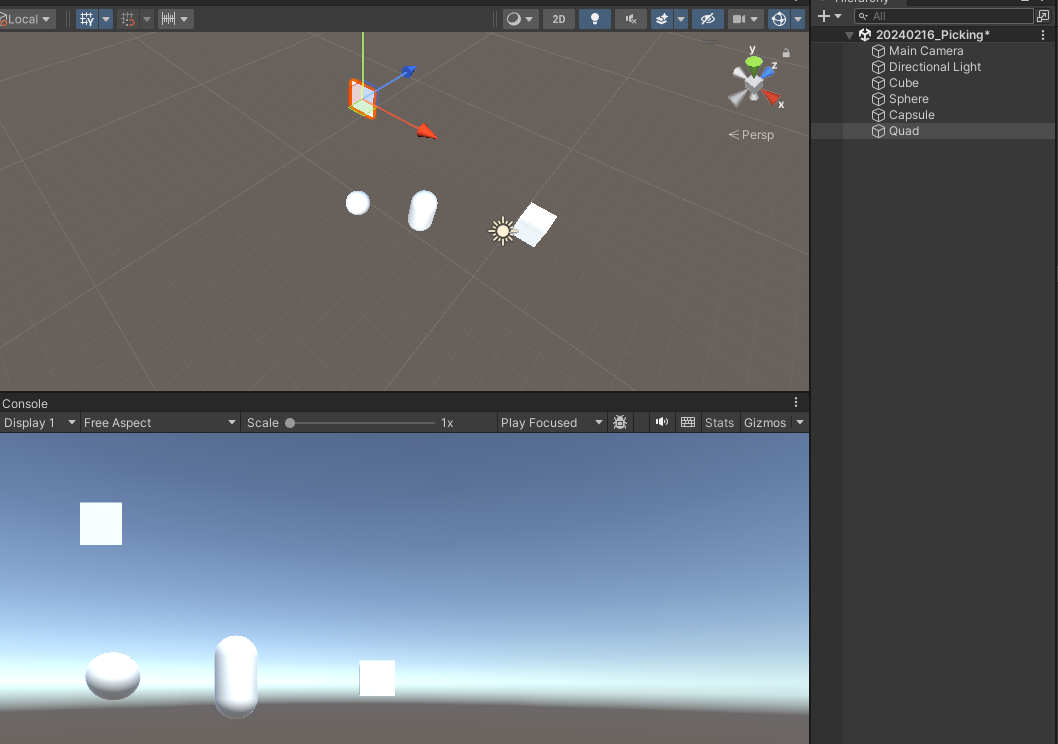Select the sphere in the Scene view
The width and height of the screenshot is (1058, 744).
[358, 202]
